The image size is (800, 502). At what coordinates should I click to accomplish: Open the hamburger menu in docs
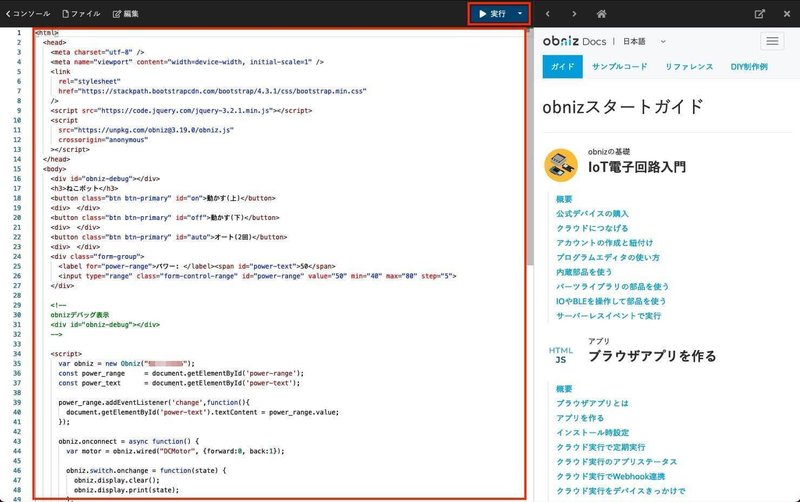coord(772,41)
